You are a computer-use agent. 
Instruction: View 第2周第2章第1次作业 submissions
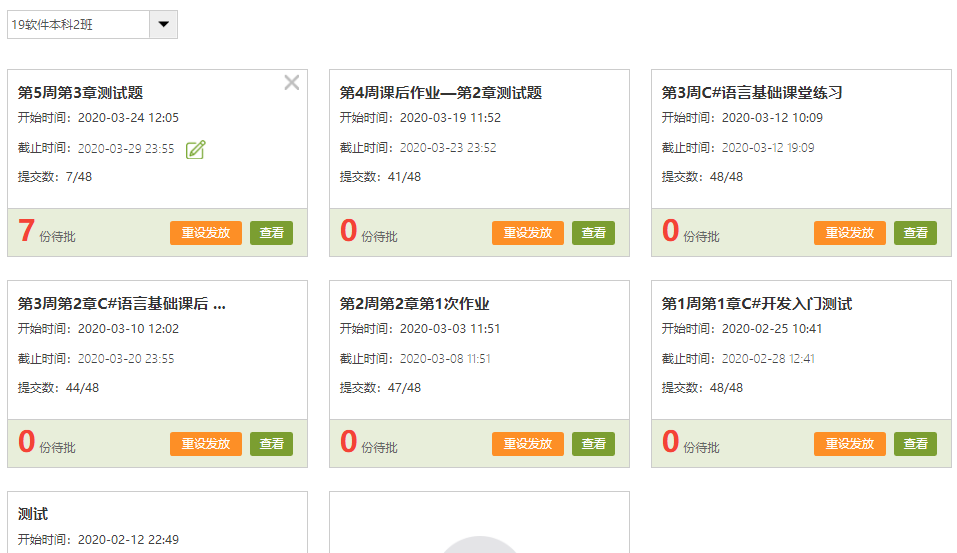[x=593, y=444]
